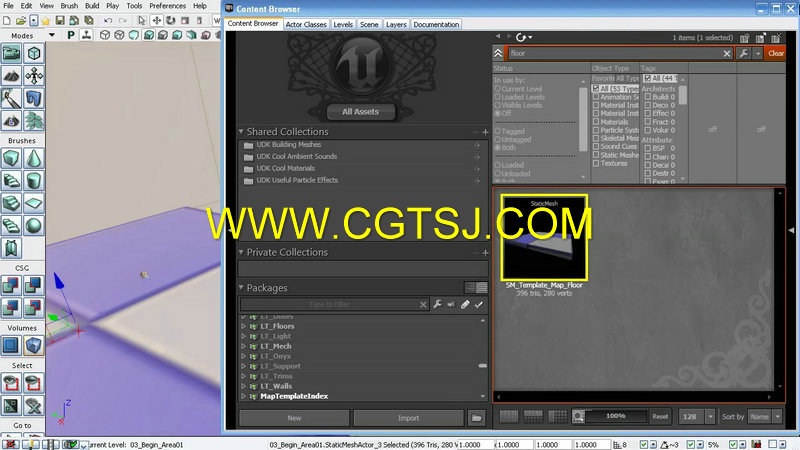Apply CSG Subtract operation
Screen dimensions: 800x450
point(34,285)
